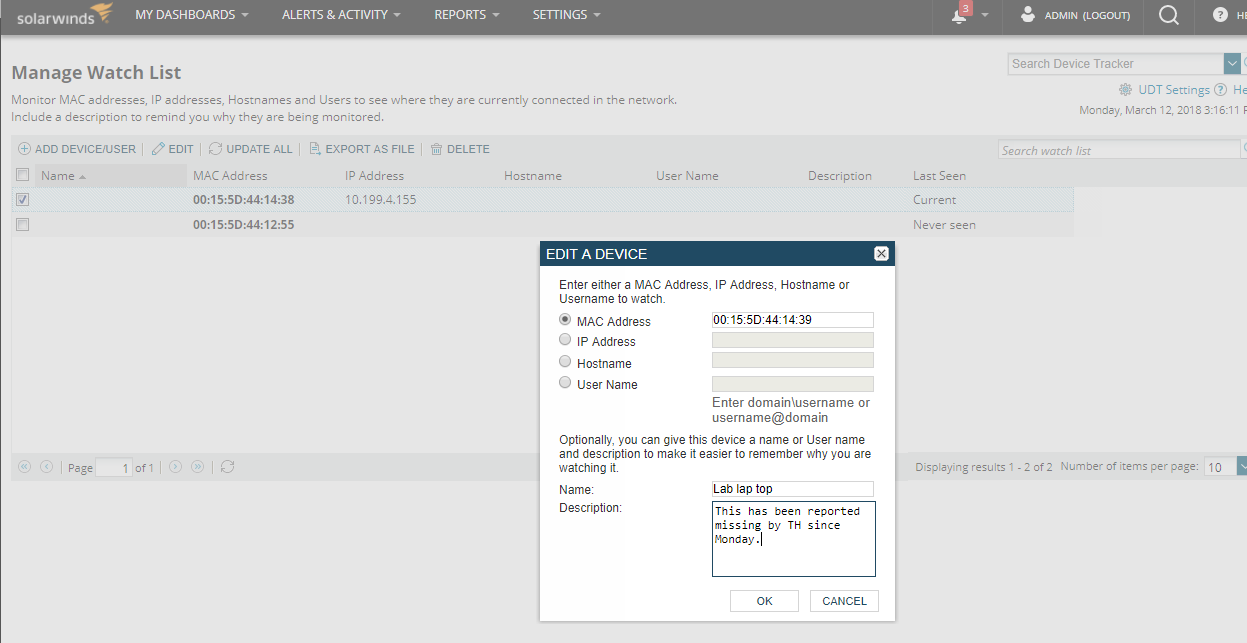
Task: Open the Alerts & Activity dropdown
Action: (x=341, y=15)
